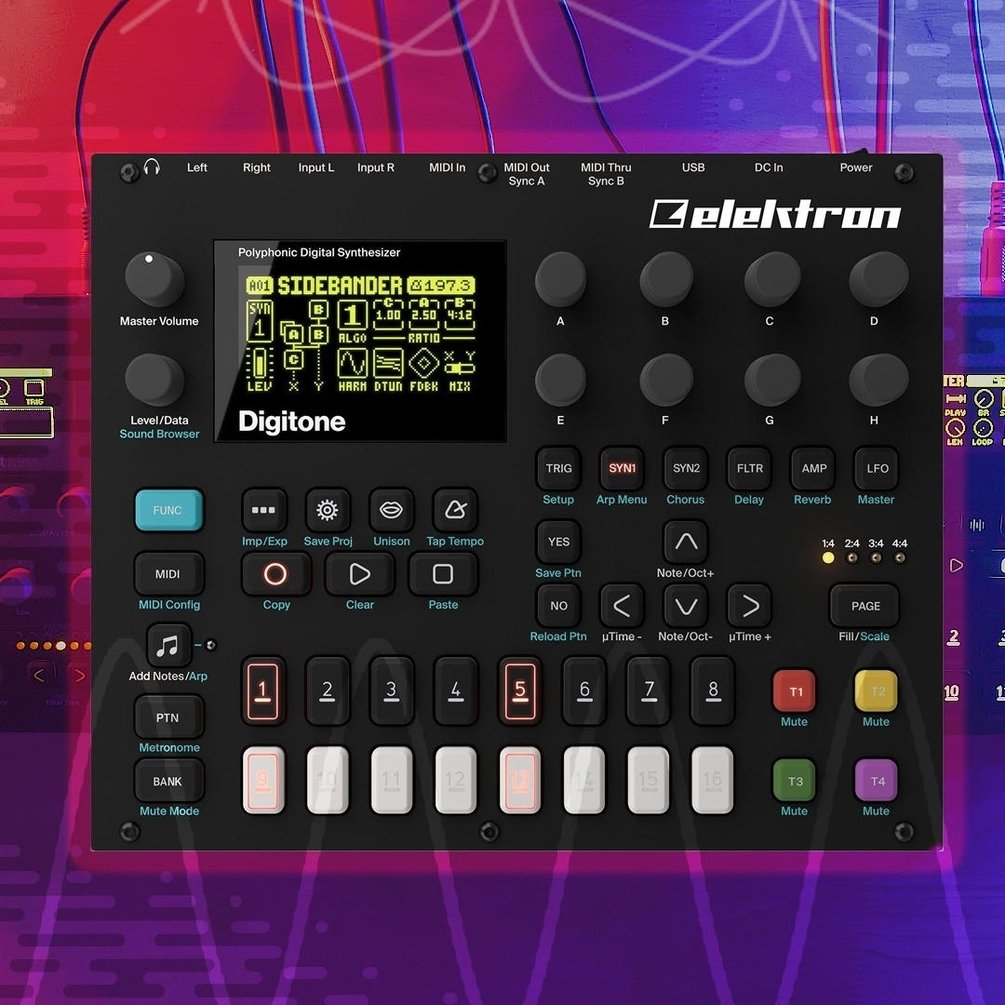Hit the Tap Tempo metronome button
Screen dimensions: 1005x1005
(x=455, y=510)
